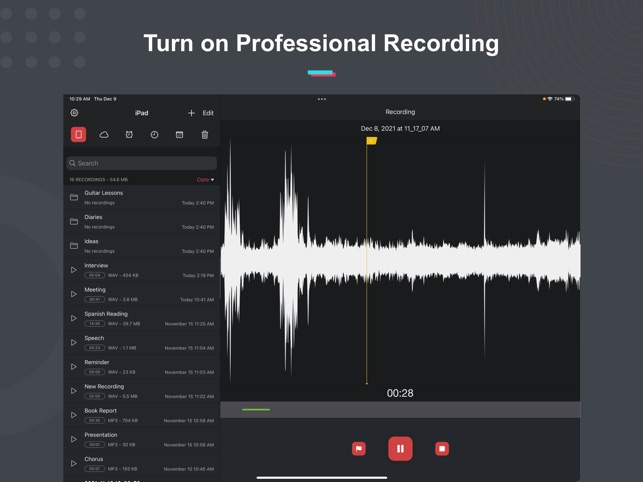Add a flag marker to recording
Screen dimensions: 643x482
[x=359, y=449]
